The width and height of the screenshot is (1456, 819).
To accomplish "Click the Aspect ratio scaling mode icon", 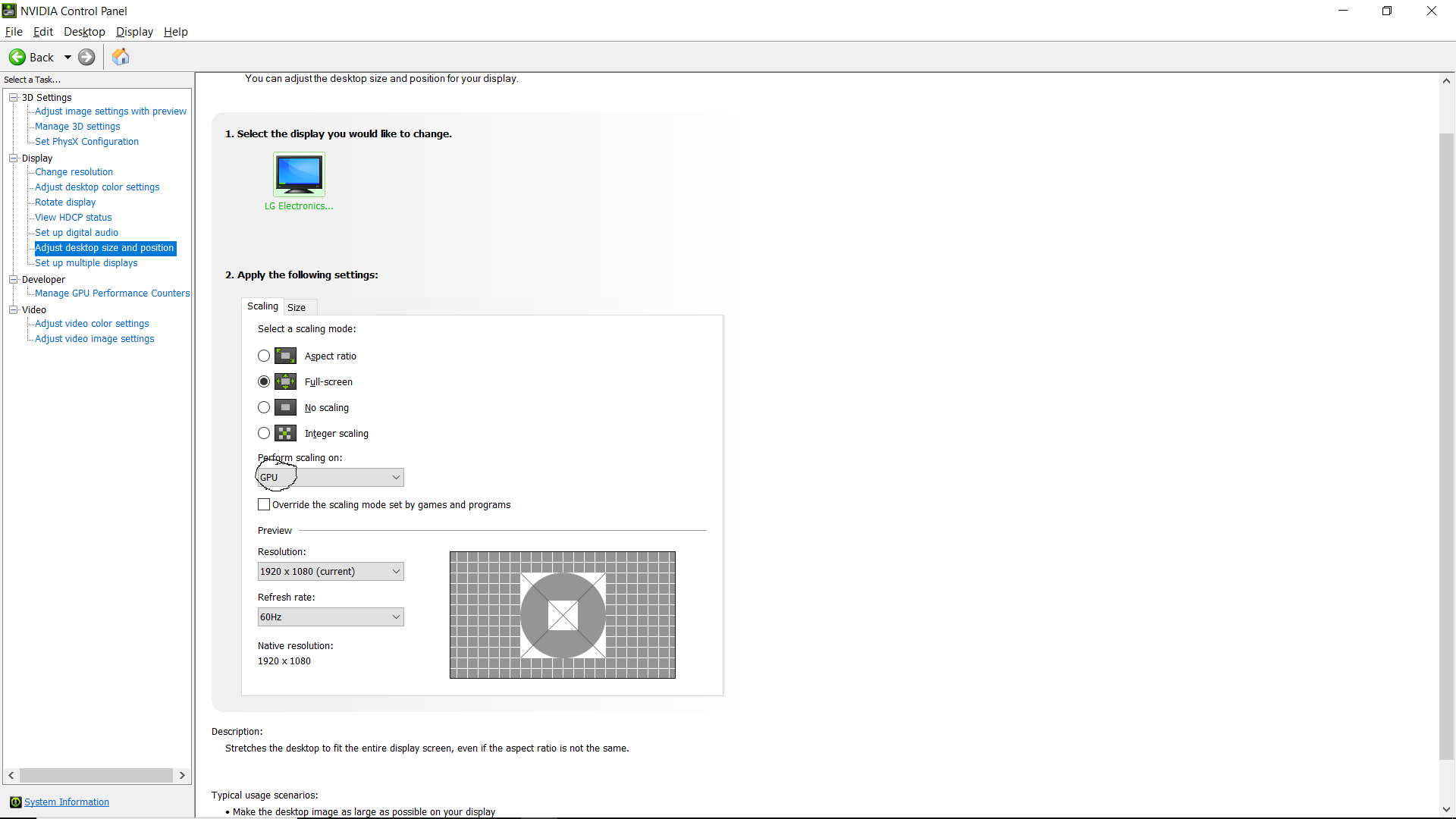I will [285, 356].
